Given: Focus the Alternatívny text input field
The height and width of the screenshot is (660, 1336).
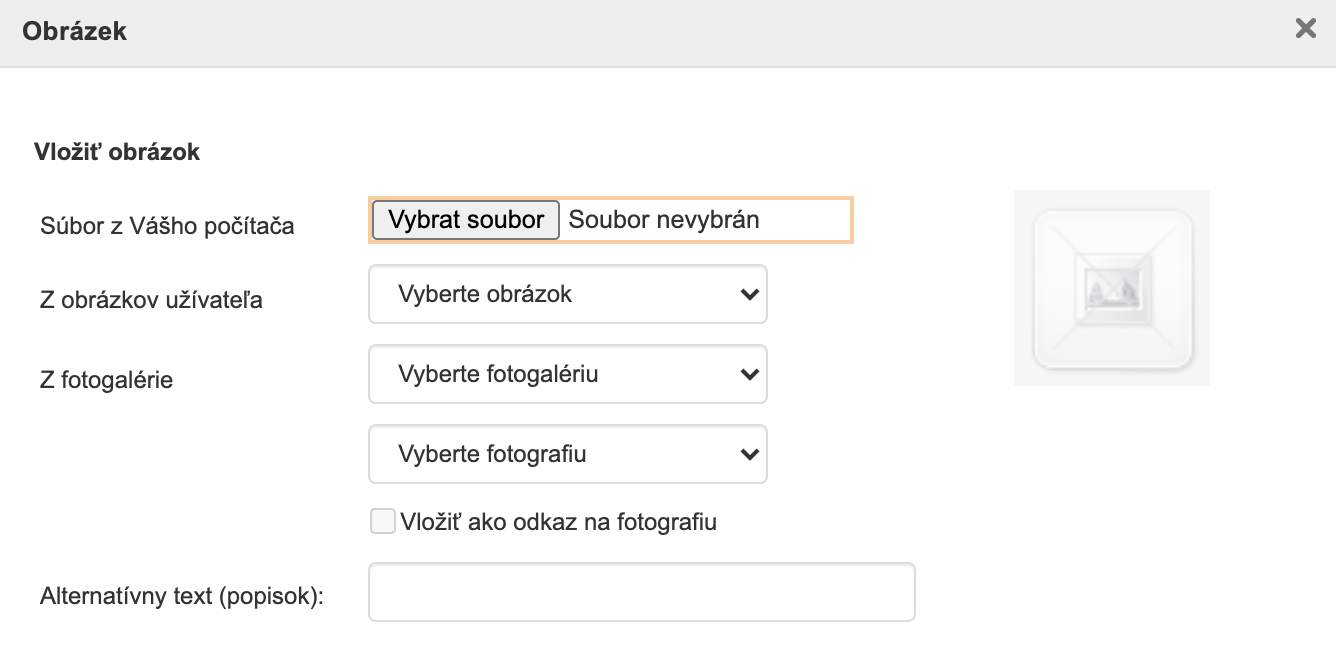Looking at the screenshot, I should tap(641, 592).
